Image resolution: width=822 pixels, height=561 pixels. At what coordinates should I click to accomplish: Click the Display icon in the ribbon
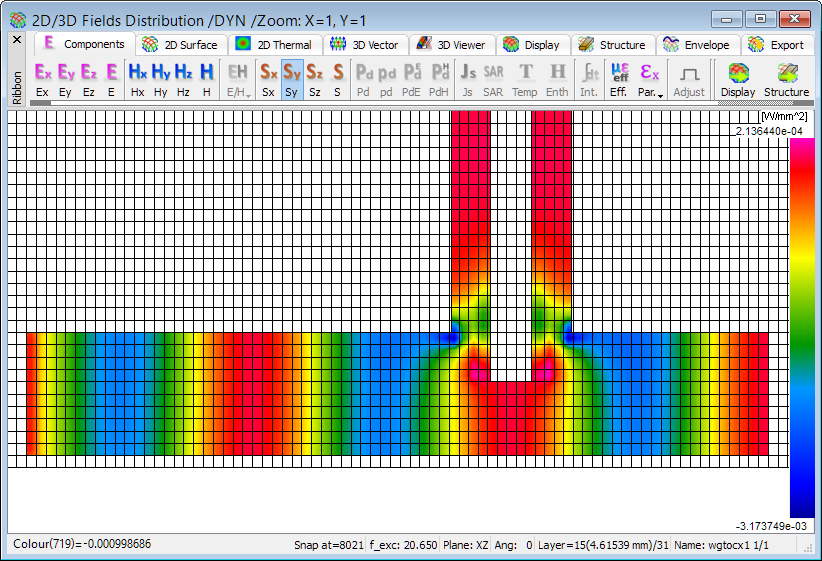(x=738, y=79)
